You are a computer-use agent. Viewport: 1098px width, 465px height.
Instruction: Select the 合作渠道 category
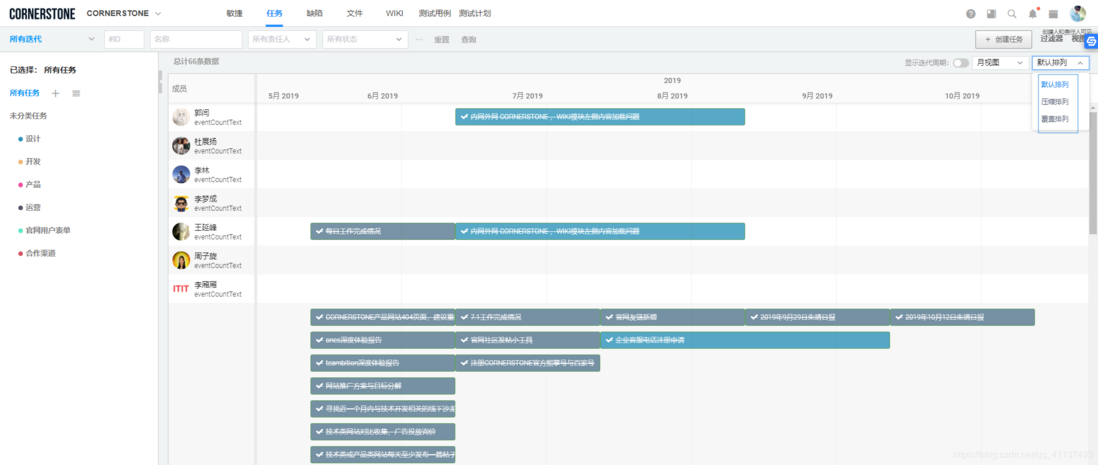[x=40, y=253]
